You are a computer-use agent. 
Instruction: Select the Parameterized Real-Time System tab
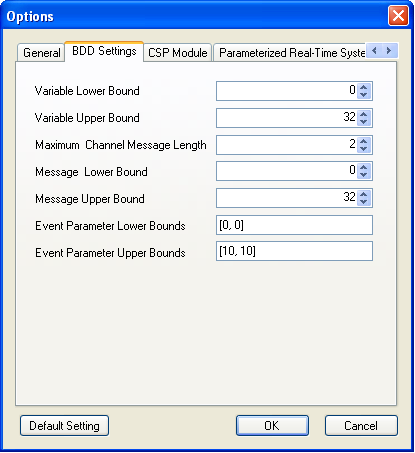point(290,53)
